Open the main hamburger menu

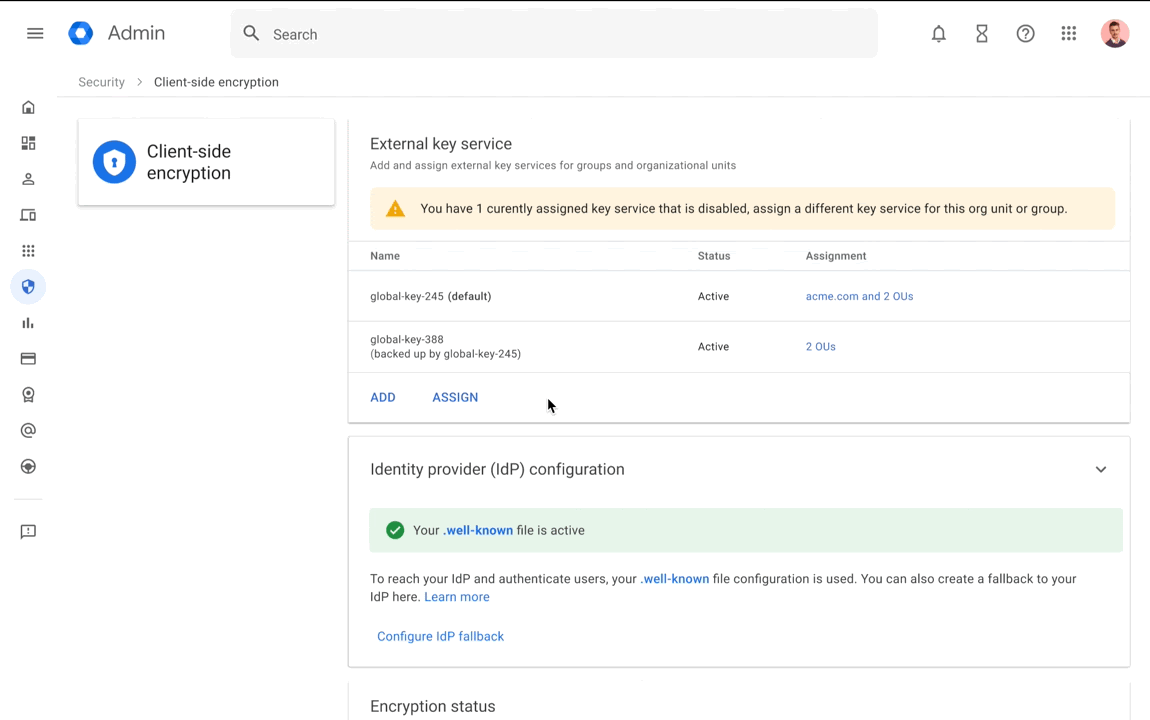[x=35, y=33]
